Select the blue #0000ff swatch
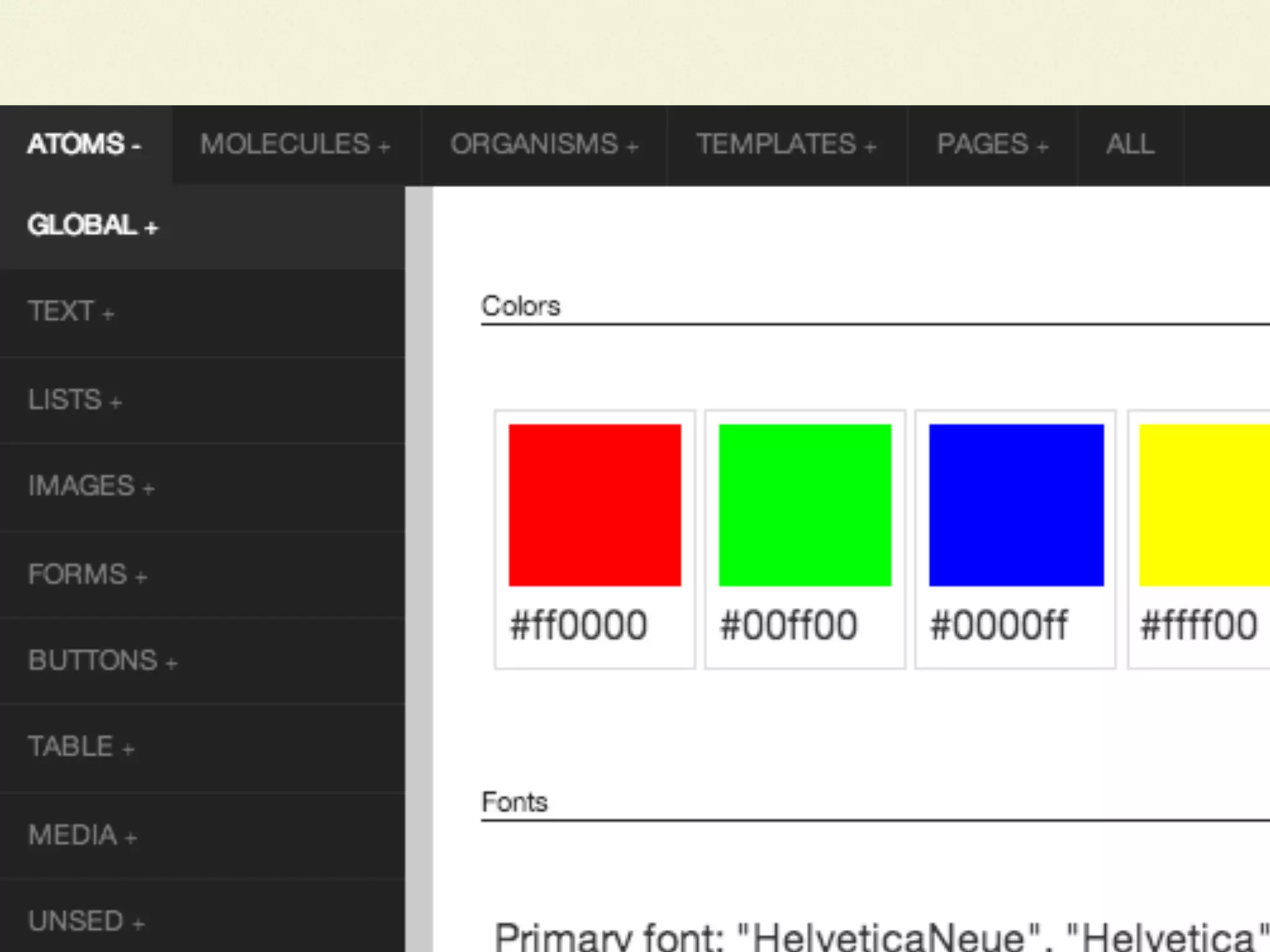1270x952 pixels. [1016, 505]
